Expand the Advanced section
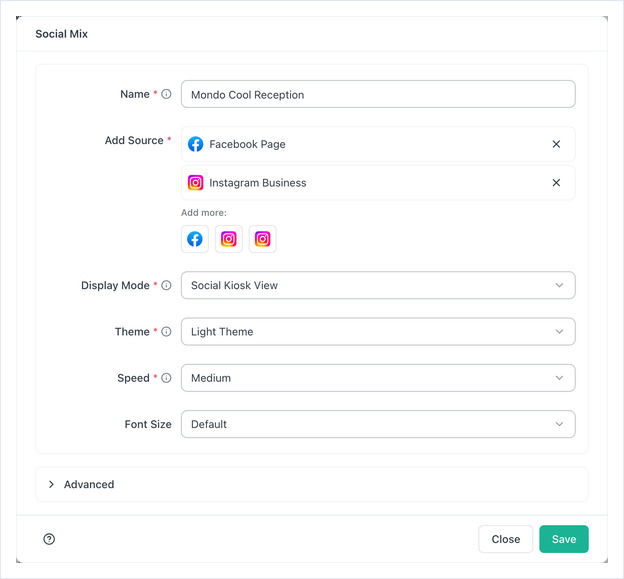The image size is (624, 579). point(312,484)
